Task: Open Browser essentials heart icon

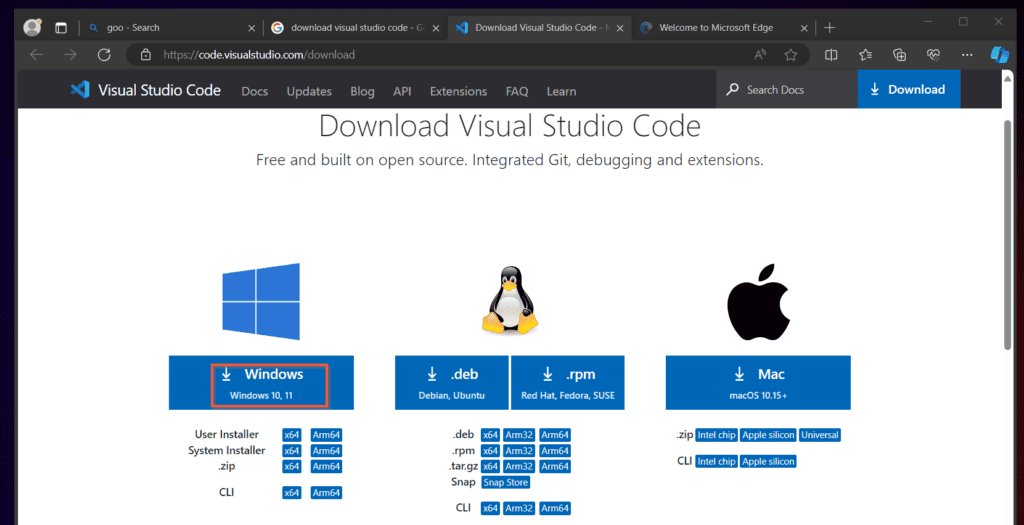Action: point(933,55)
